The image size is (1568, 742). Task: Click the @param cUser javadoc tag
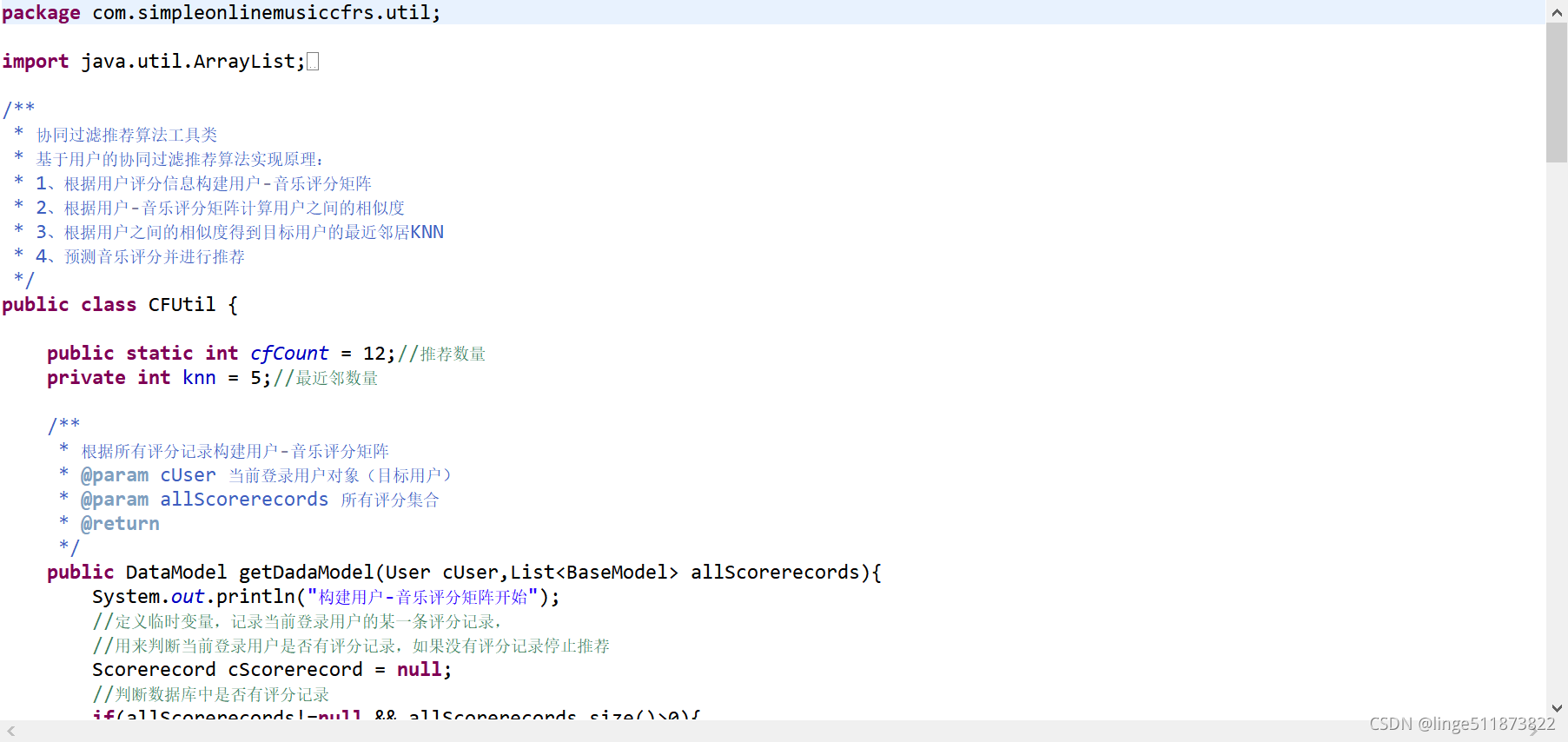[x=148, y=475]
